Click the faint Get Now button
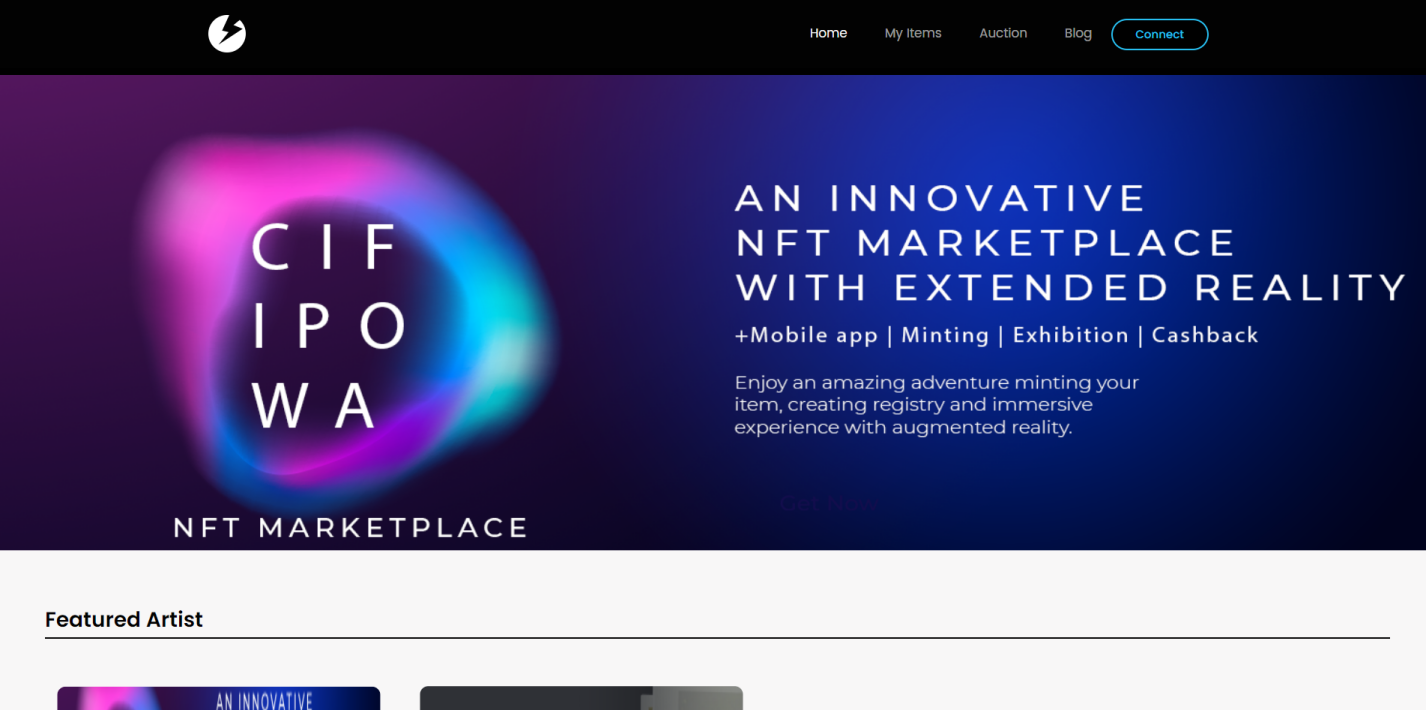 (829, 505)
